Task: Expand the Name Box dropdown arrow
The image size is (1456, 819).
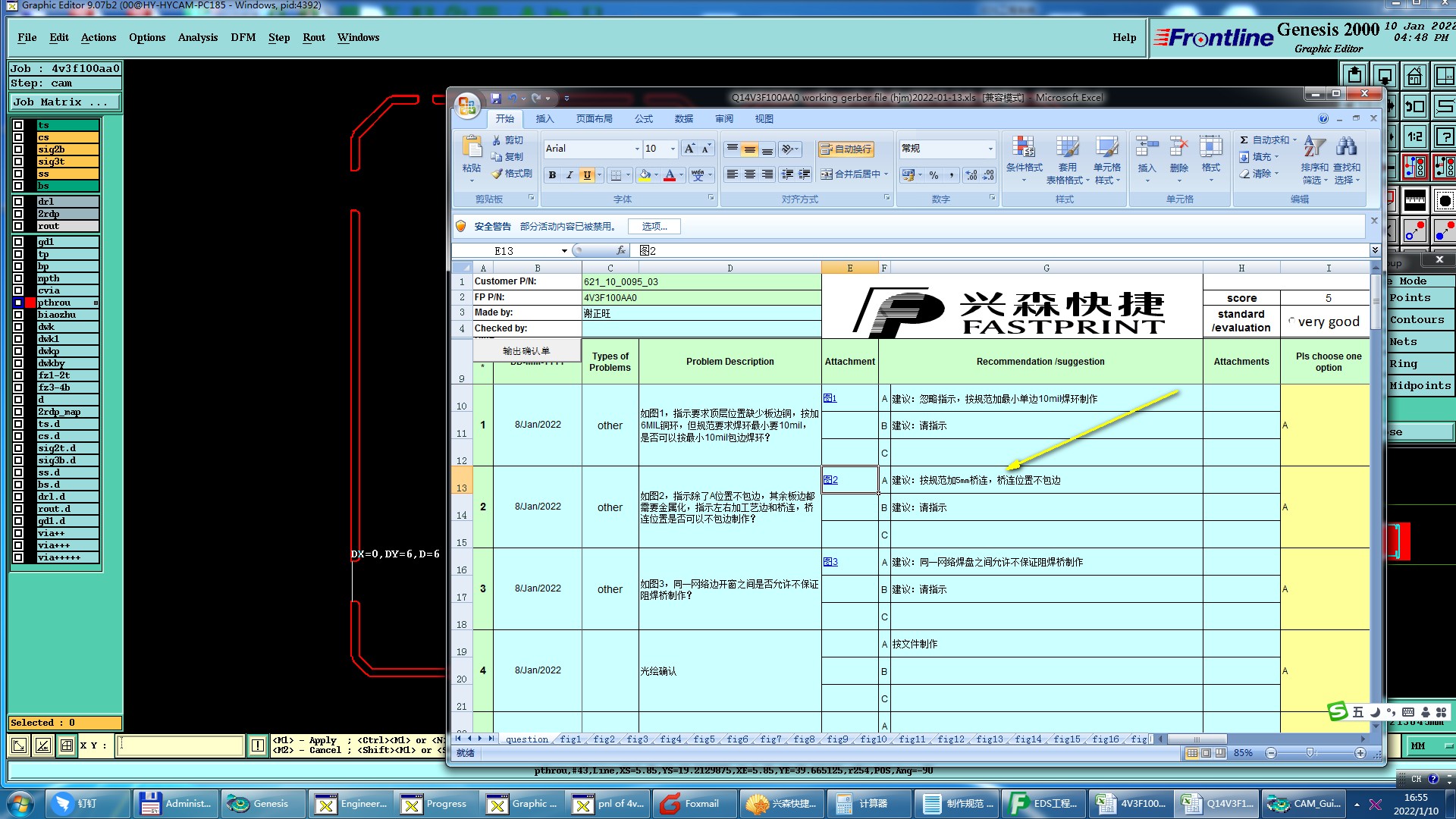Action: (x=564, y=251)
